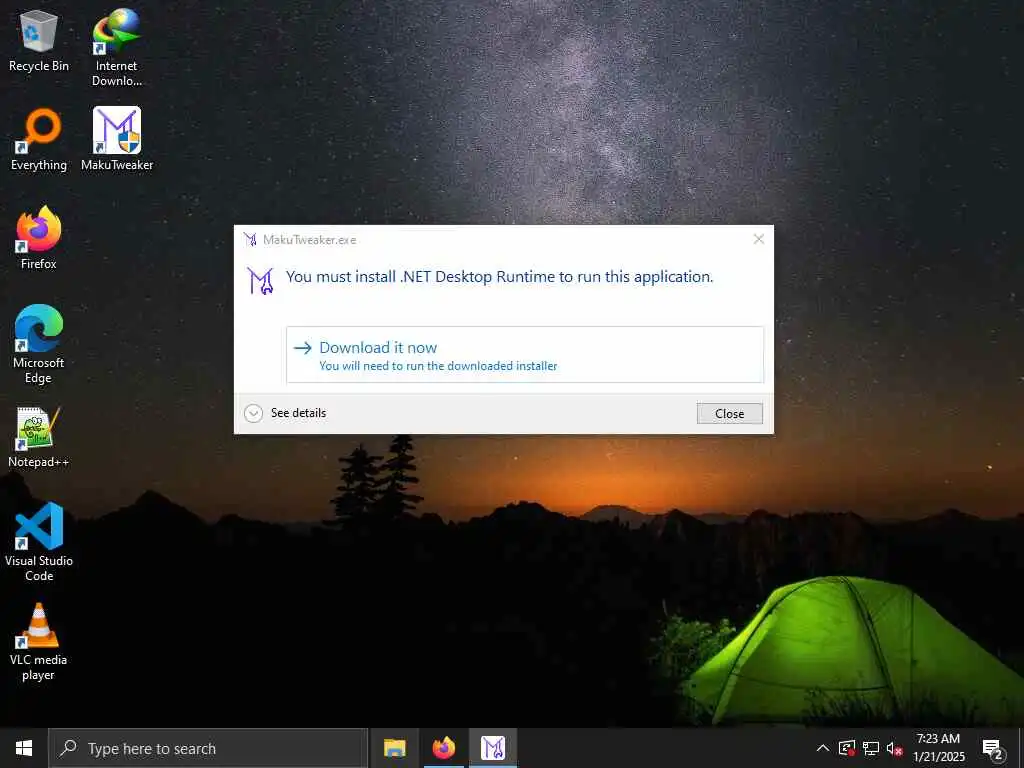Select the Firefox desktop shortcut

pyautogui.click(x=39, y=238)
